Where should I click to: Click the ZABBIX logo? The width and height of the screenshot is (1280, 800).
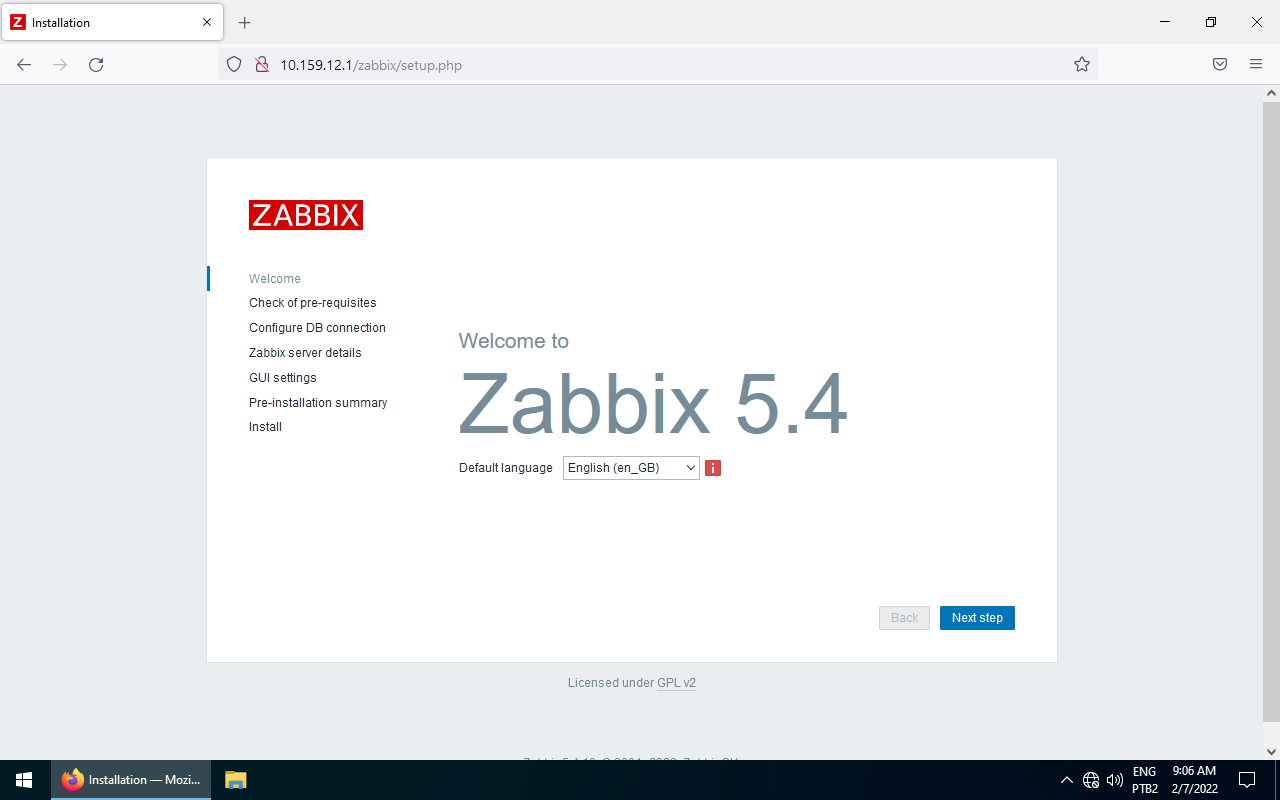click(306, 214)
